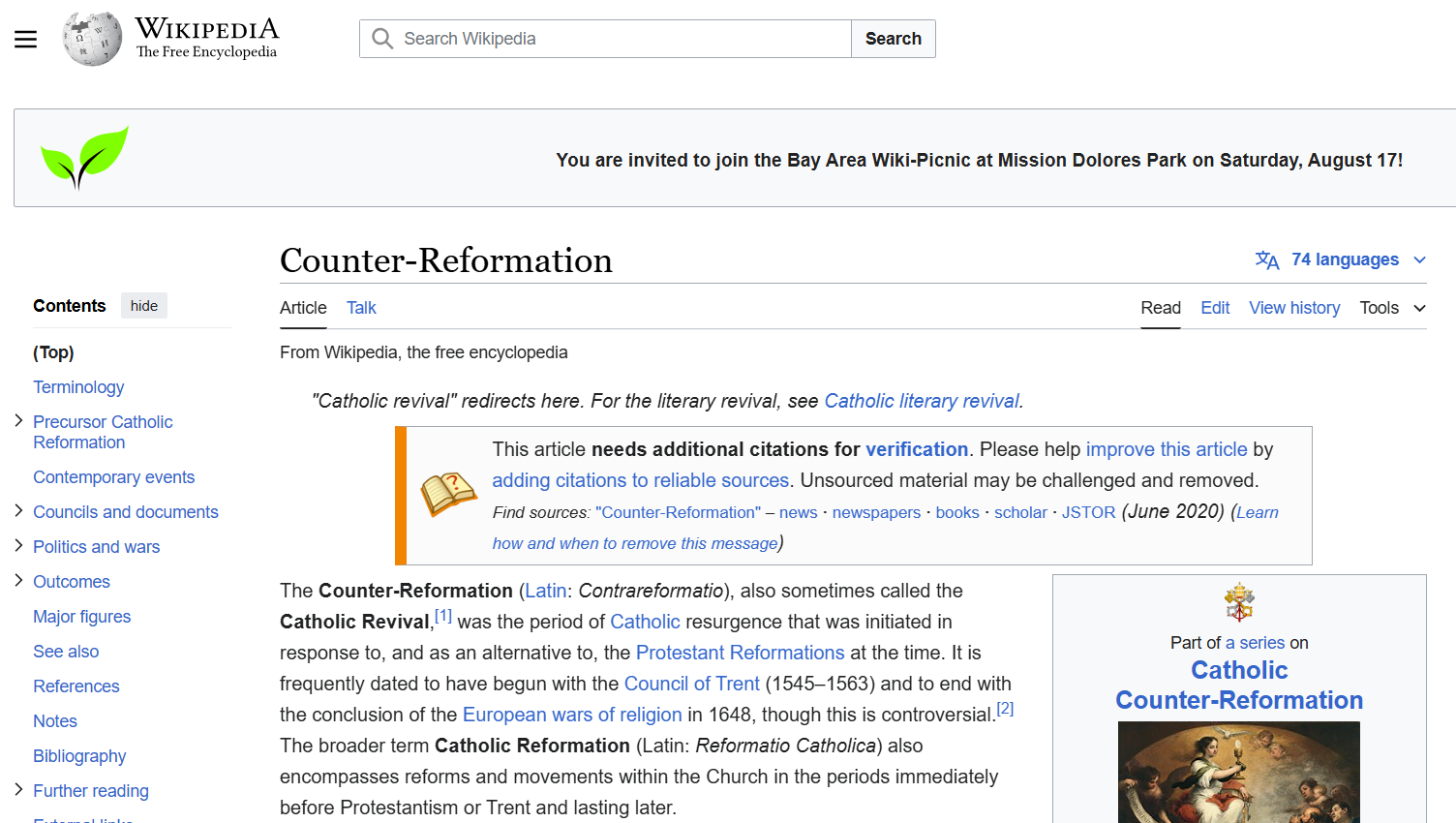Click the magnifying glass search icon
Viewport: 1456px width, 823px height.
(x=382, y=39)
